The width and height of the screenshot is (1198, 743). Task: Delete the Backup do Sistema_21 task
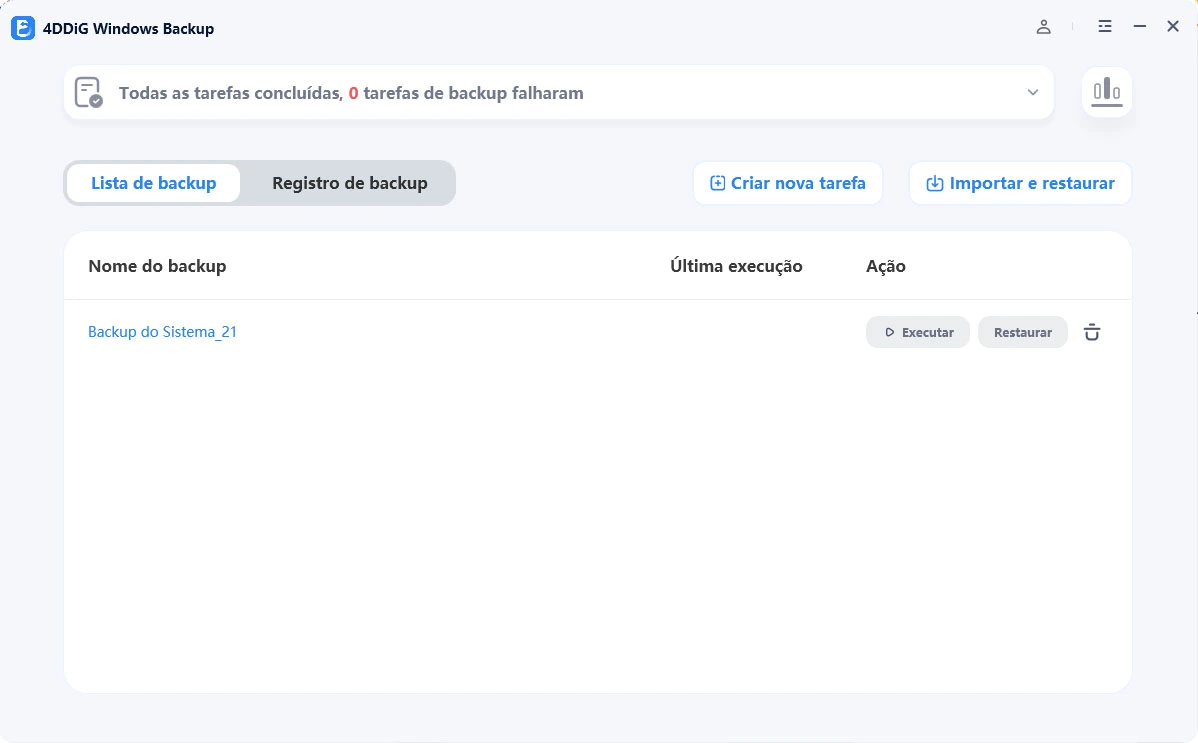[x=1092, y=332]
